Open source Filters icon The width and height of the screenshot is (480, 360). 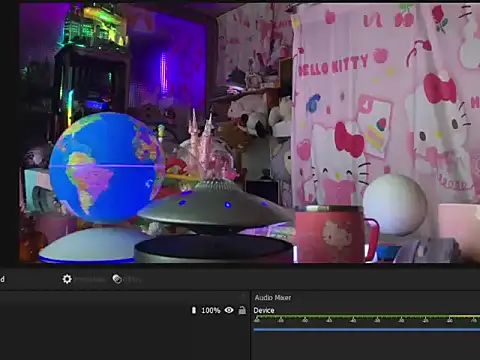point(117,279)
